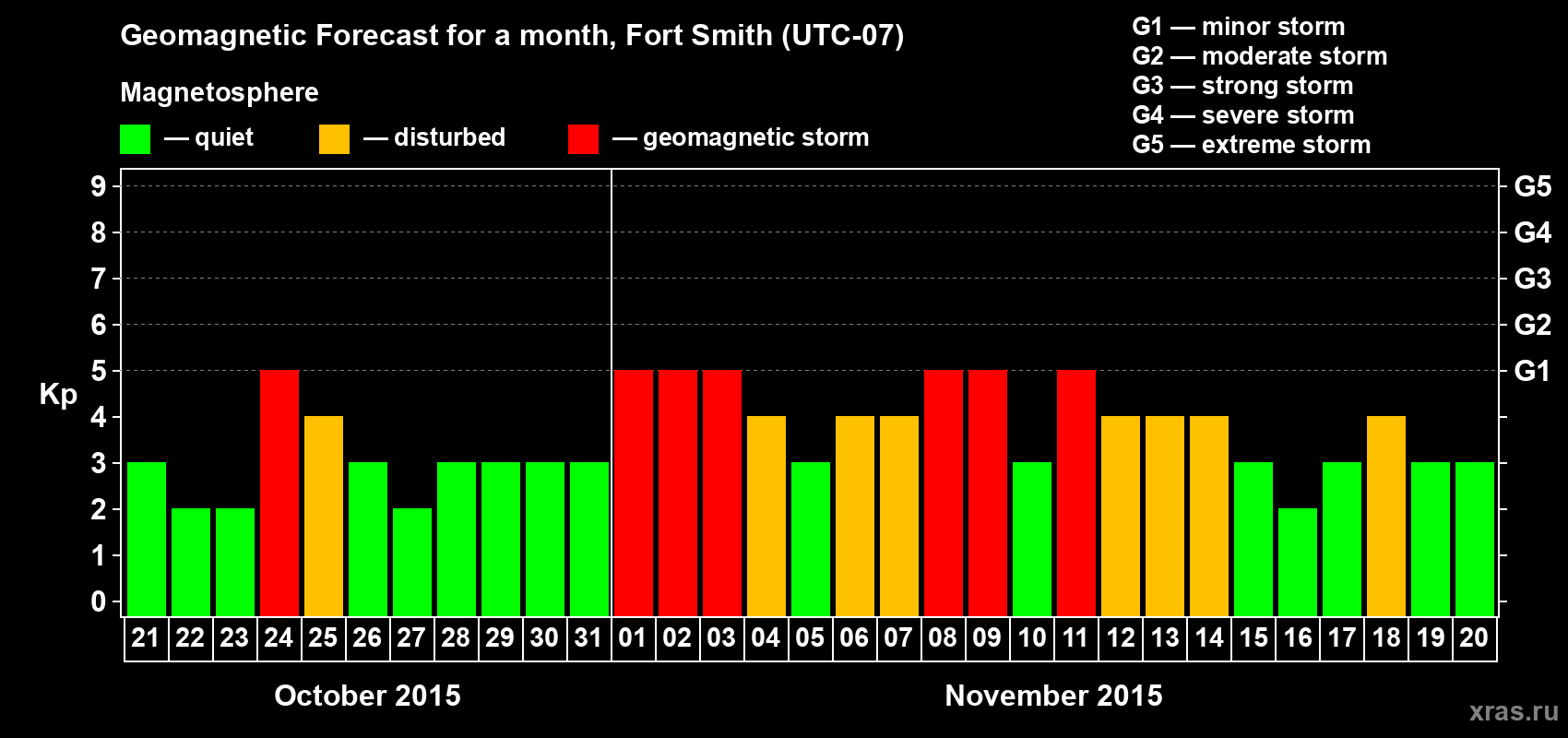Screen dimensions: 1568x738
Task: Click the date label 02 on axis
Action: coord(677,637)
